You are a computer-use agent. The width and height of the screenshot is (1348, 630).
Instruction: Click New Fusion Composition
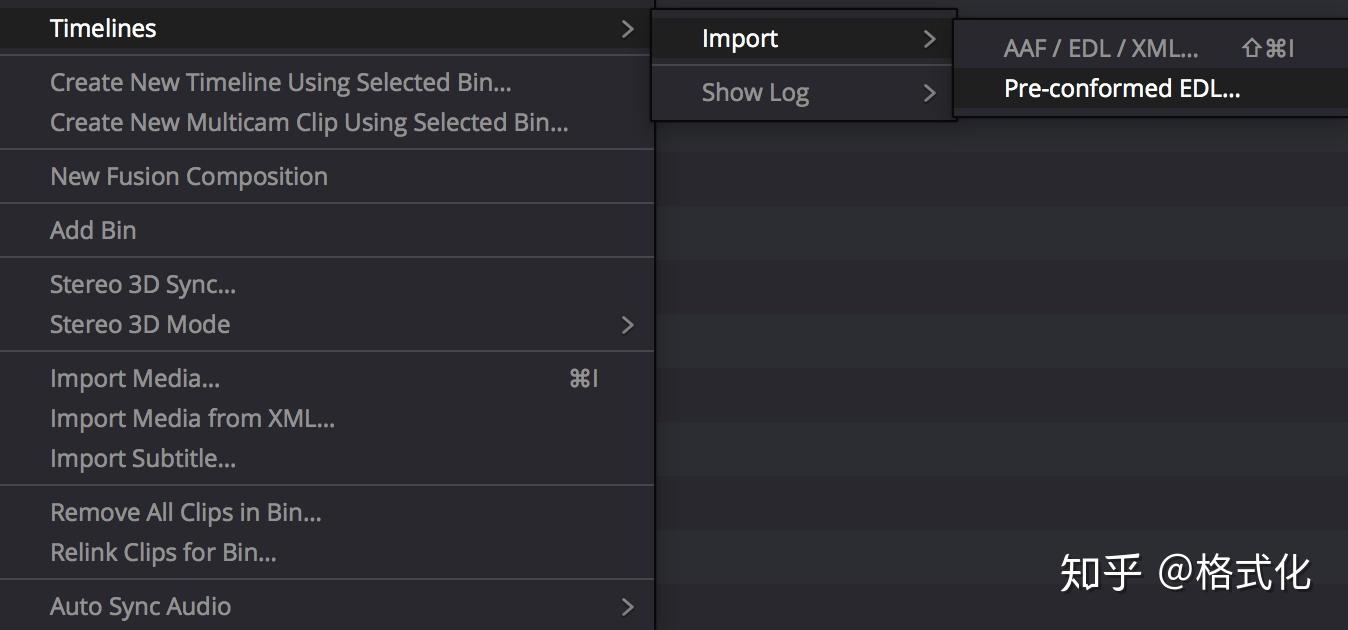189,177
